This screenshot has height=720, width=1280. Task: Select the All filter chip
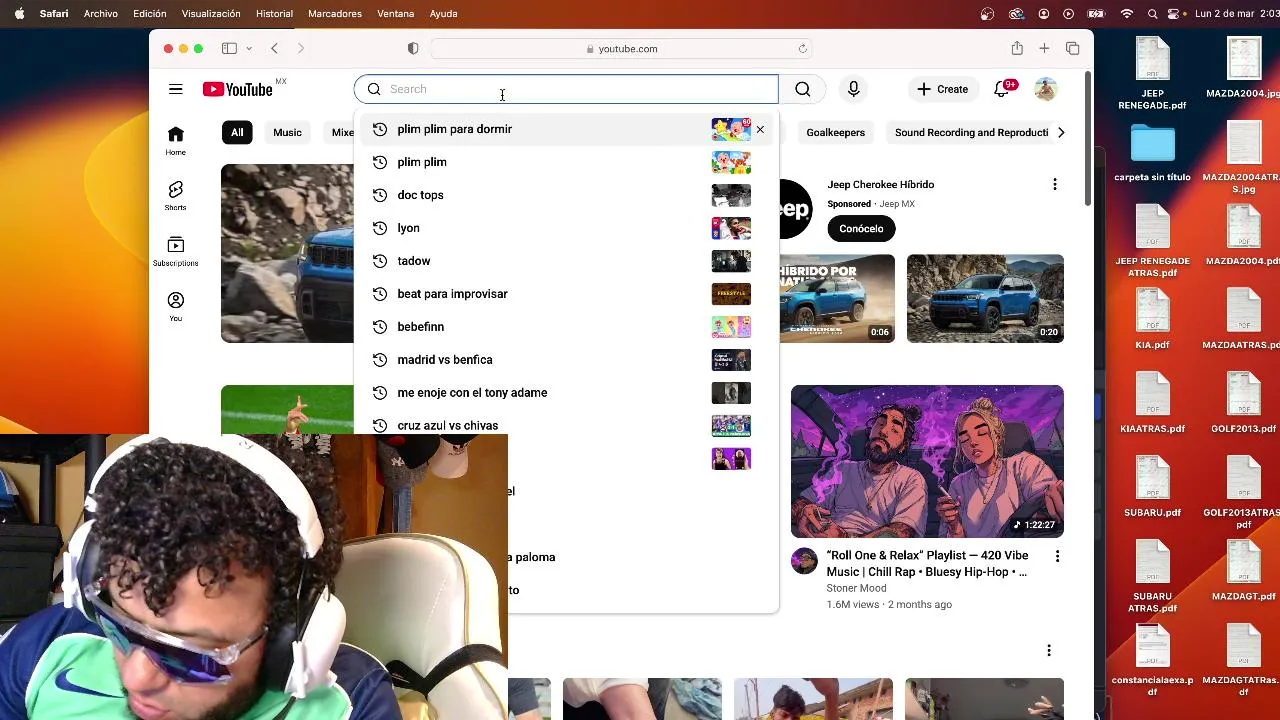pyautogui.click(x=237, y=132)
